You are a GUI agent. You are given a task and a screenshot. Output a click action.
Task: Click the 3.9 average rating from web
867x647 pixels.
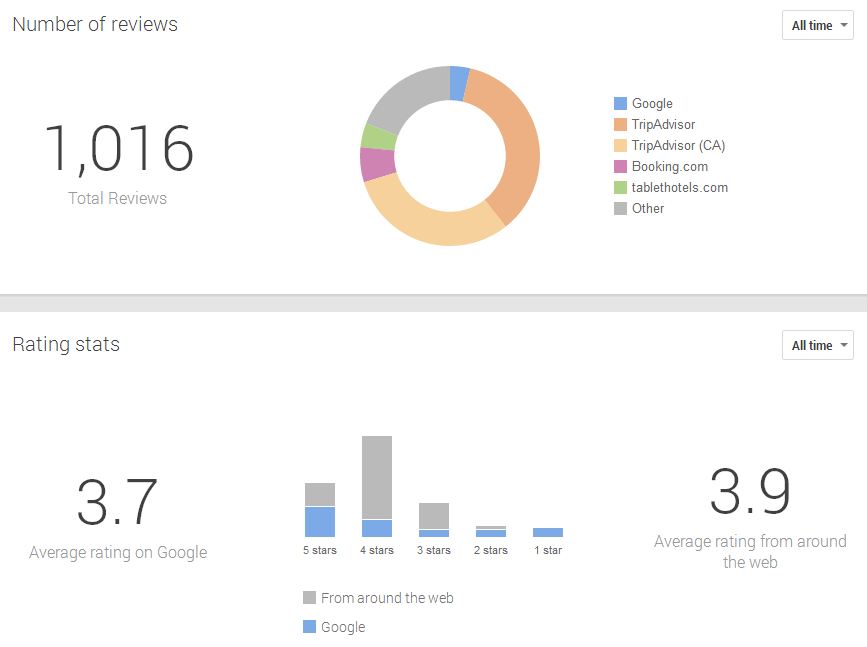coord(750,492)
